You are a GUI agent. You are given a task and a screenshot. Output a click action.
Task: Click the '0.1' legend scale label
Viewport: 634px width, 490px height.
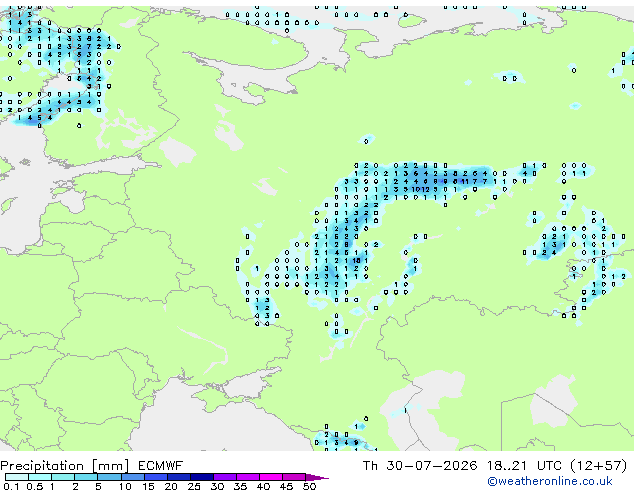[11, 486]
